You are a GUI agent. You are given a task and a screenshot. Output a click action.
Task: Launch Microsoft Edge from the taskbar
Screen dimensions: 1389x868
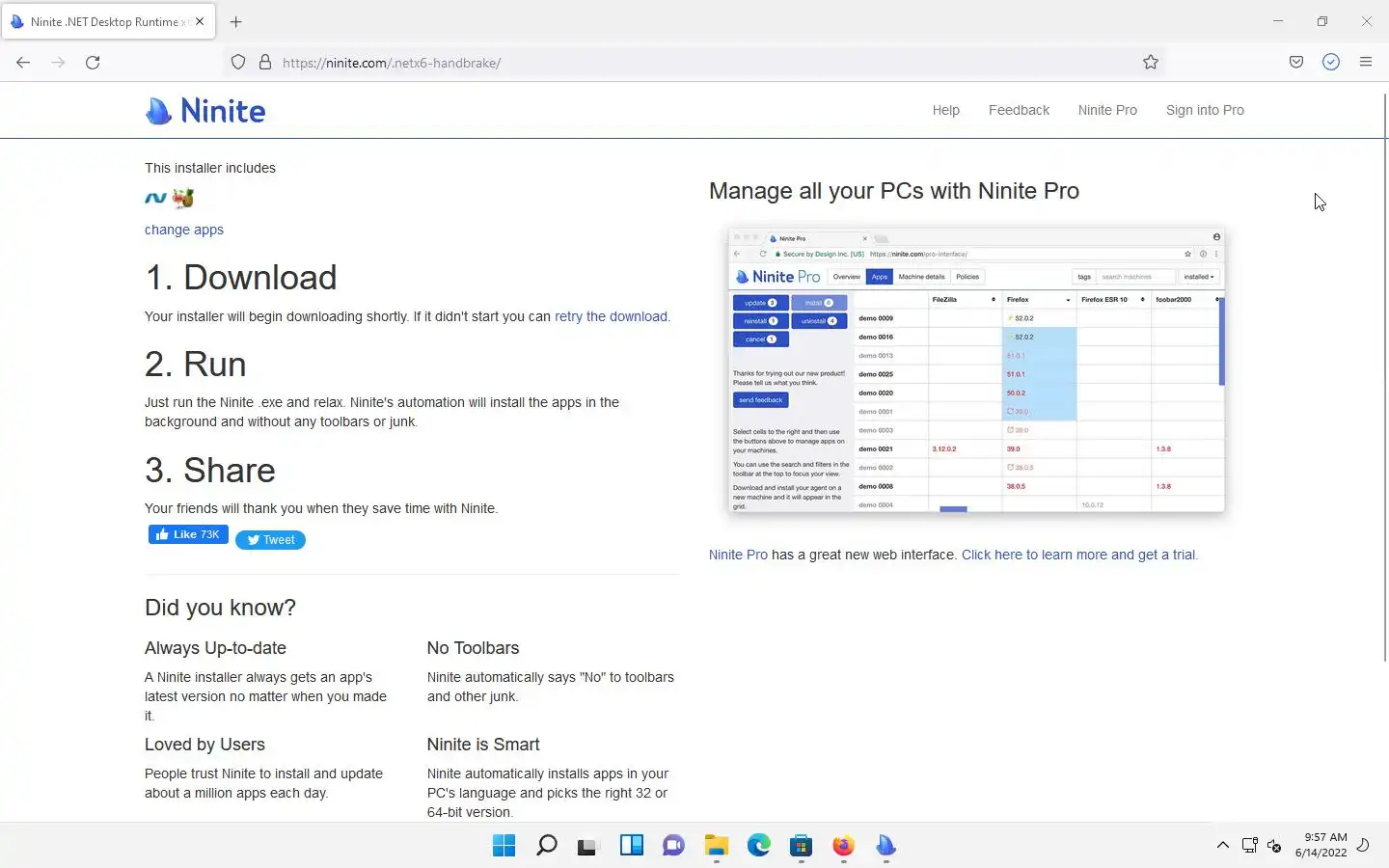click(x=758, y=846)
